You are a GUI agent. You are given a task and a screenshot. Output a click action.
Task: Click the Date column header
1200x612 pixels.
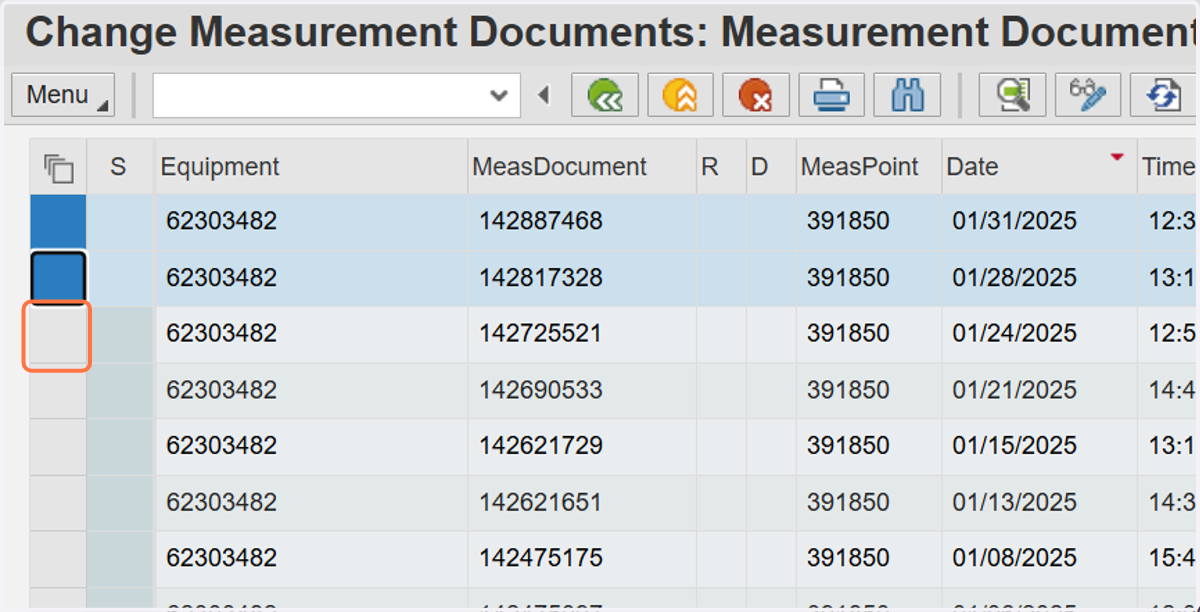[x=1039, y=167]
